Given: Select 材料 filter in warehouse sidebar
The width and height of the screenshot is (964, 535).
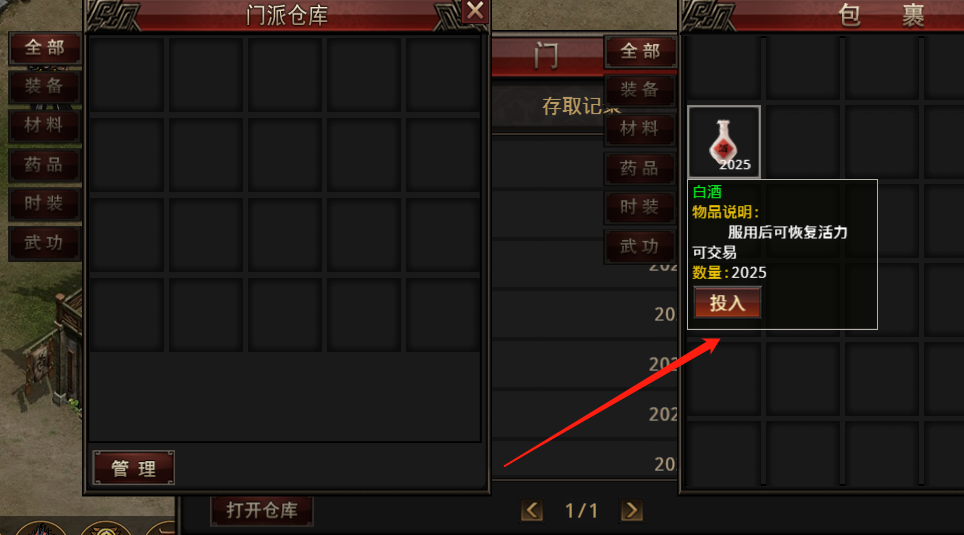Looking at the screenshot, I should tap(44, 125).
